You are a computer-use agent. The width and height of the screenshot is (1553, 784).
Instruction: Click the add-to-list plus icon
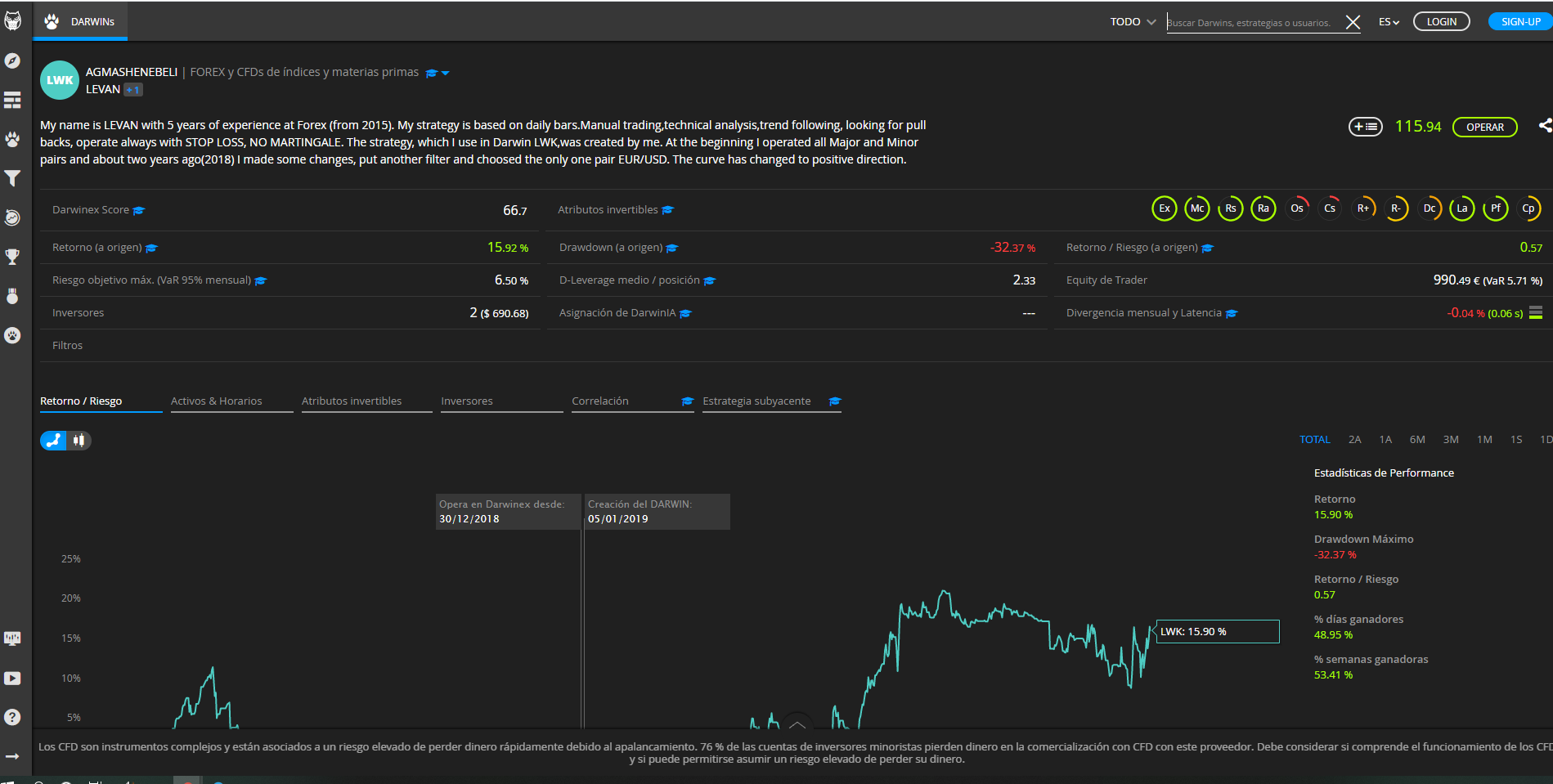pos(1365,127)
